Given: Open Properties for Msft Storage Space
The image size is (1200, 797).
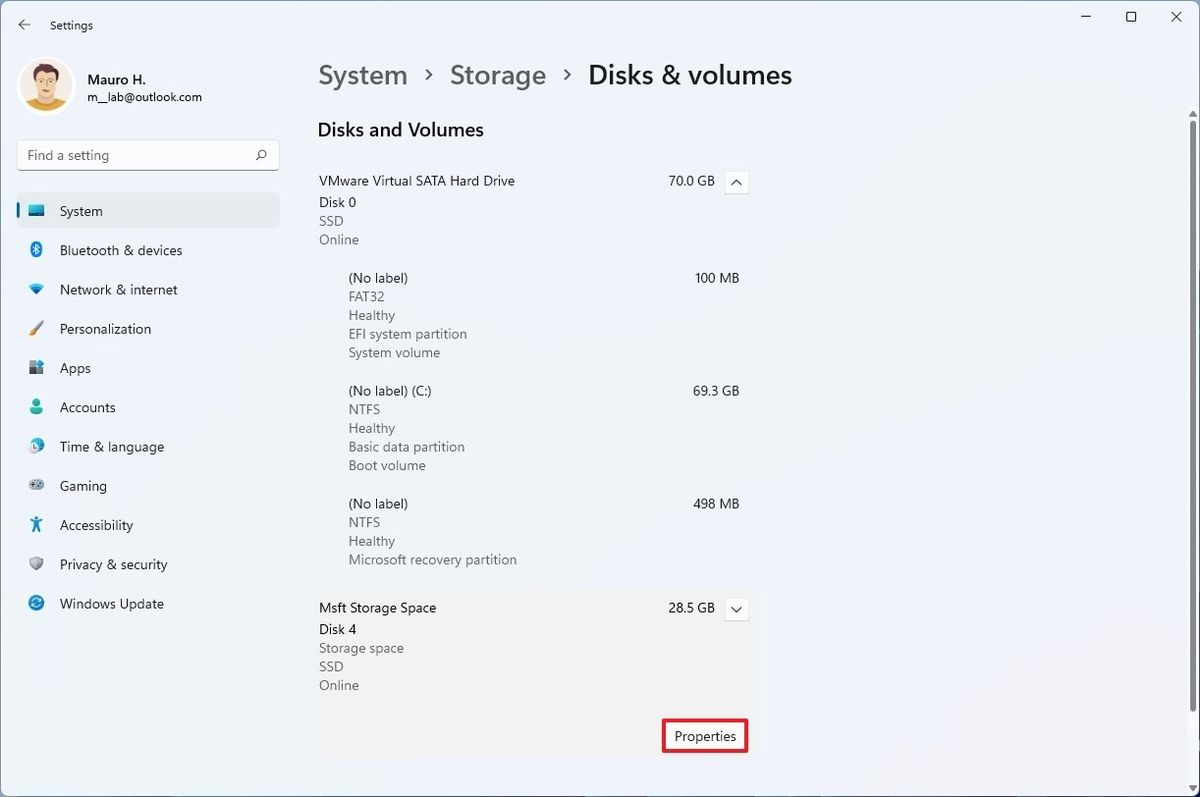Looking at the screenshot, I should tap(705, 737).
